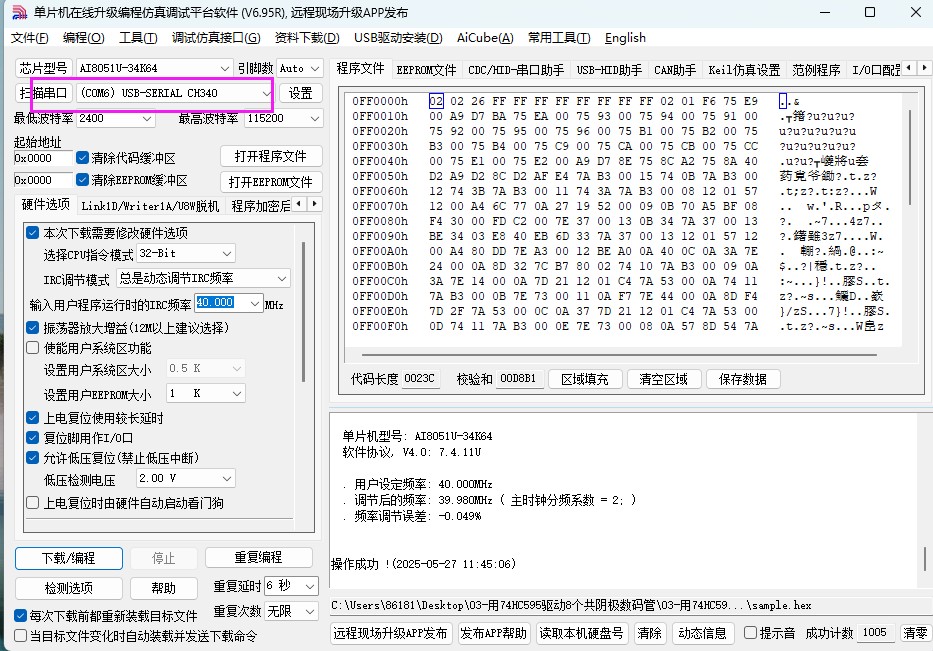Enable 当目标文件变化时自动装载 checkbox
The width and height of the screenshot is (933, 651).
20,636
